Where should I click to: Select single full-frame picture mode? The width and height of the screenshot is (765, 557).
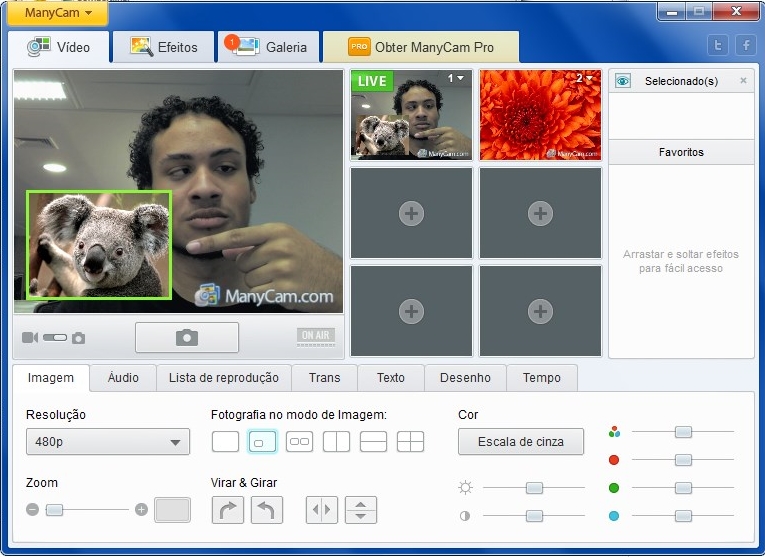click(225, 442)
